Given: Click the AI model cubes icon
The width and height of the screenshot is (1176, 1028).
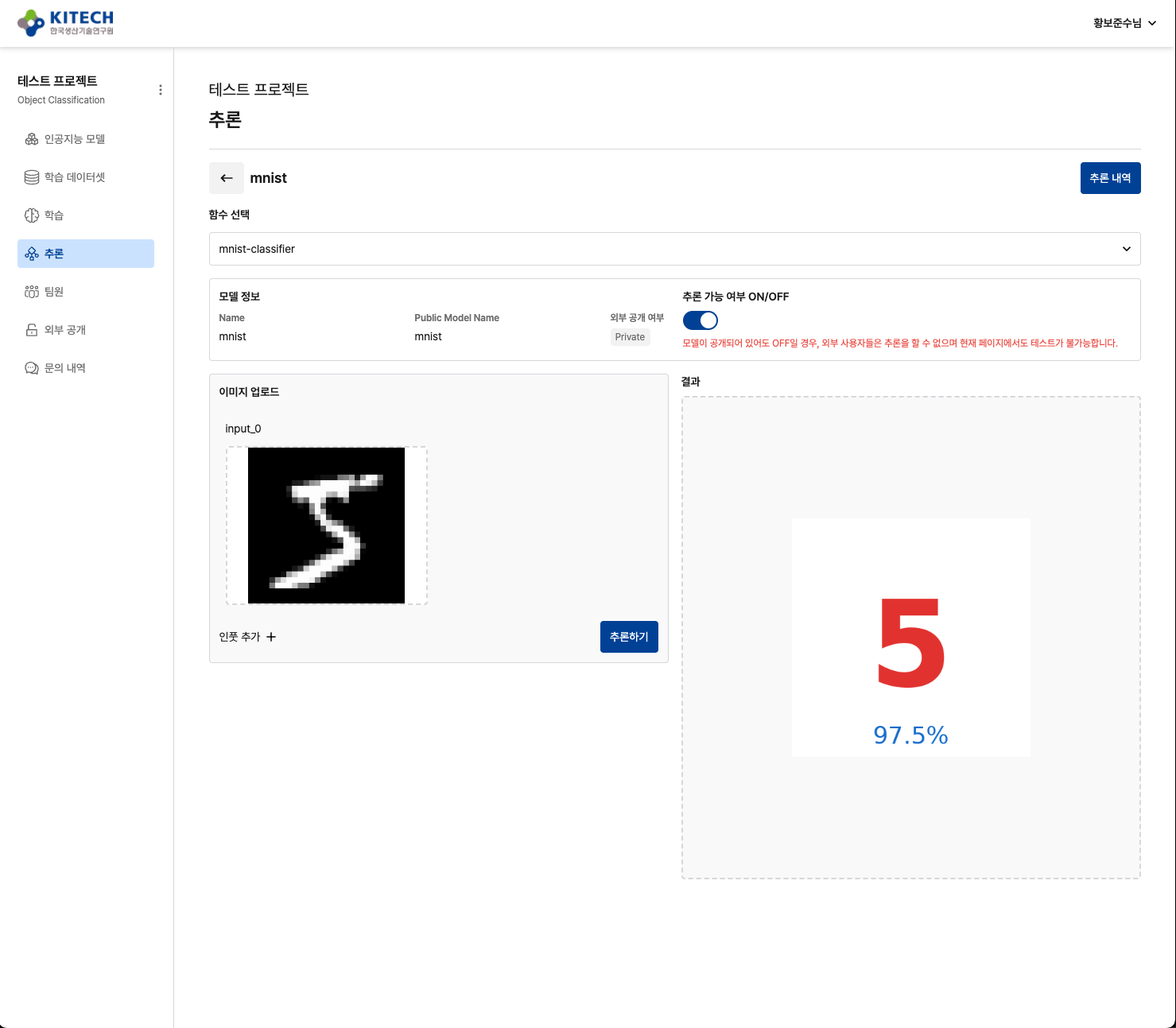Looking at the screenshot, I should 32,139.
